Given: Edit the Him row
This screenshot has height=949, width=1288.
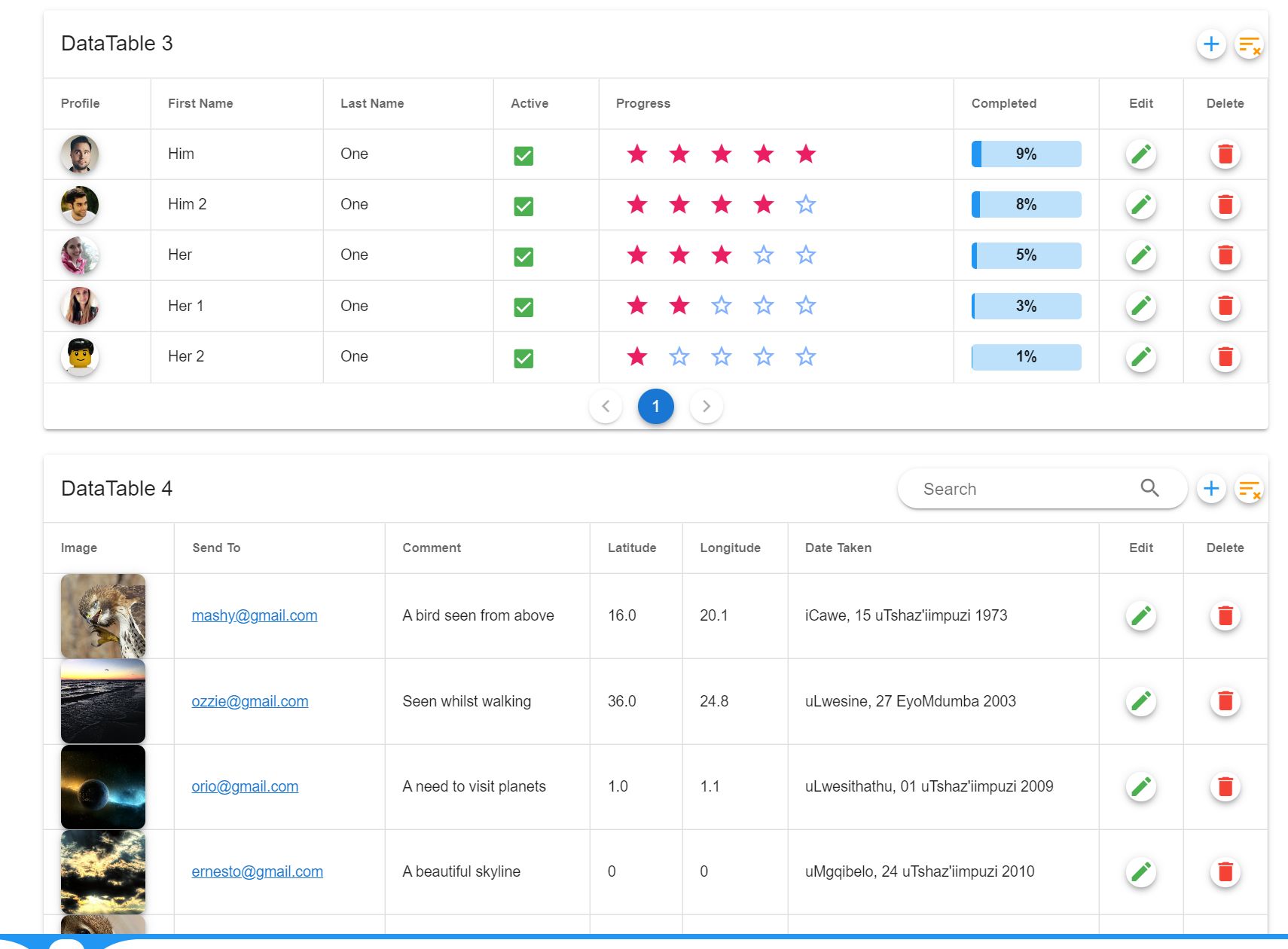Looking at the screenshot, I should click(x=1141, y=154).
